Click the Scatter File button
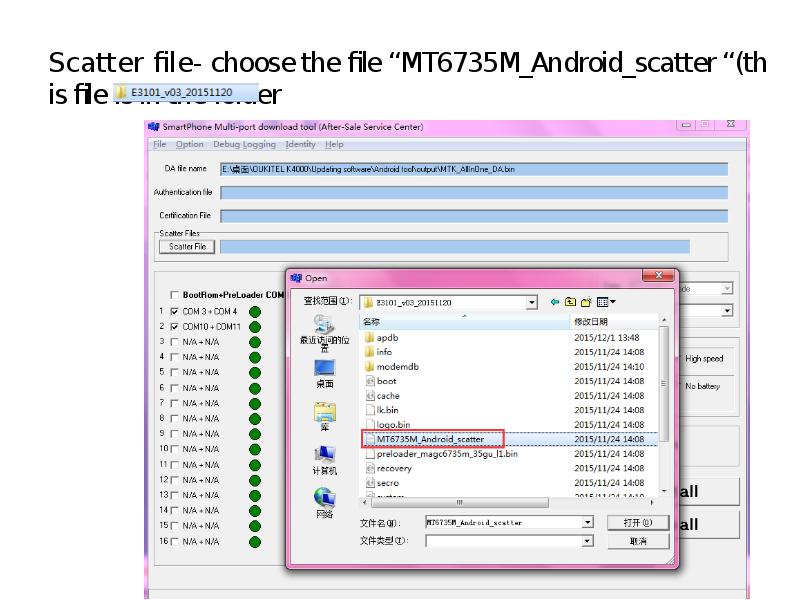Viewport: 800px width, 600px height. point(187,247)
